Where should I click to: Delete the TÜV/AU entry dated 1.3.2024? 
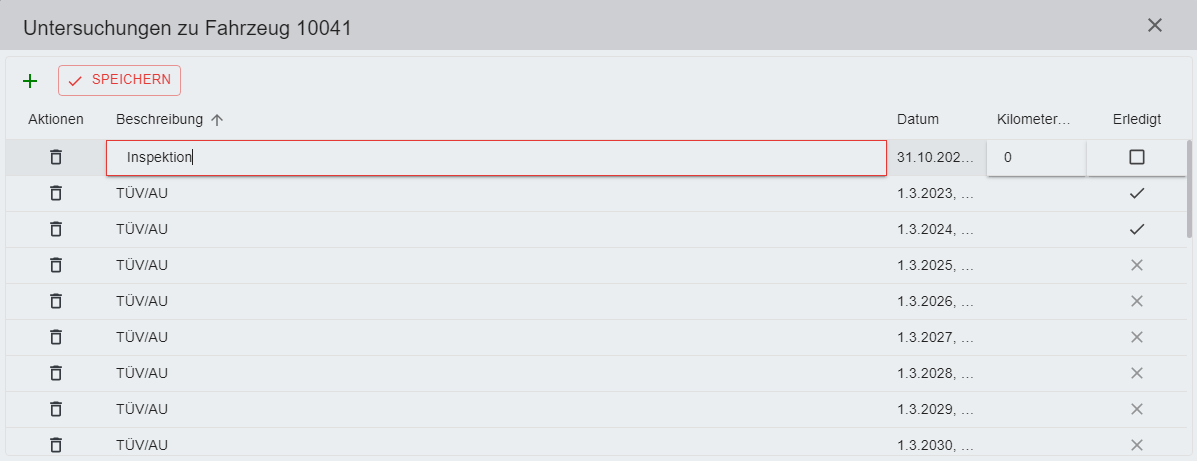(56, 229)
